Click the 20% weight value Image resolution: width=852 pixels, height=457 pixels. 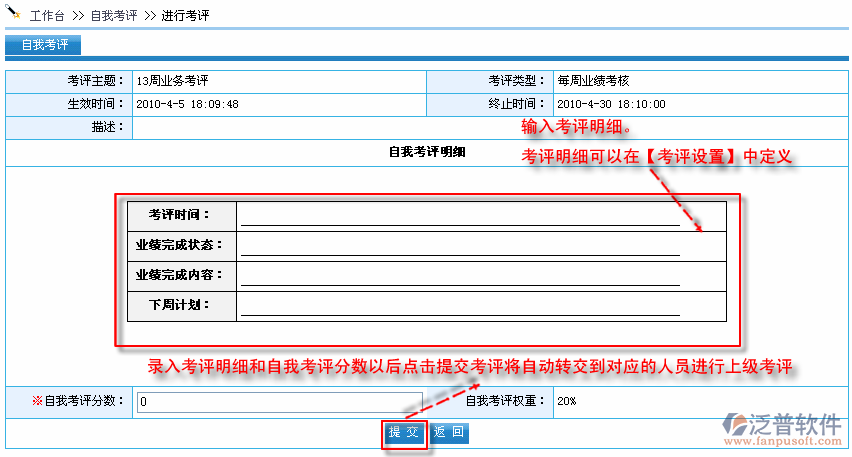(x=566, y=402)
